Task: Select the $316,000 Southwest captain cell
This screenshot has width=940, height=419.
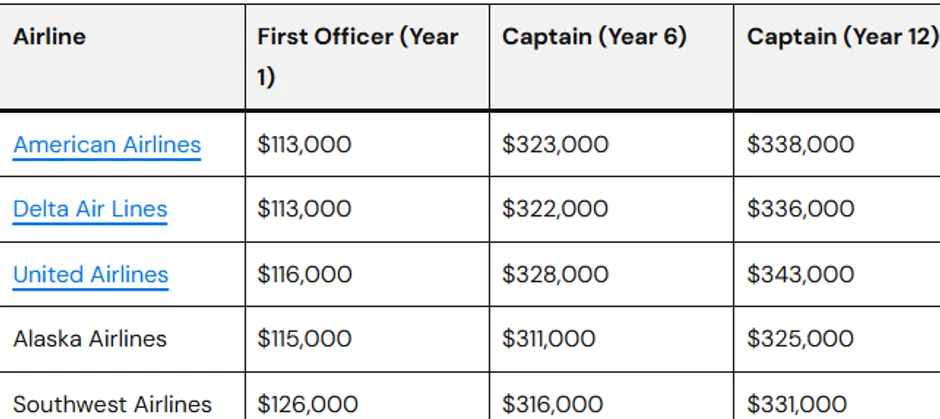Action: tap(553, 404)
